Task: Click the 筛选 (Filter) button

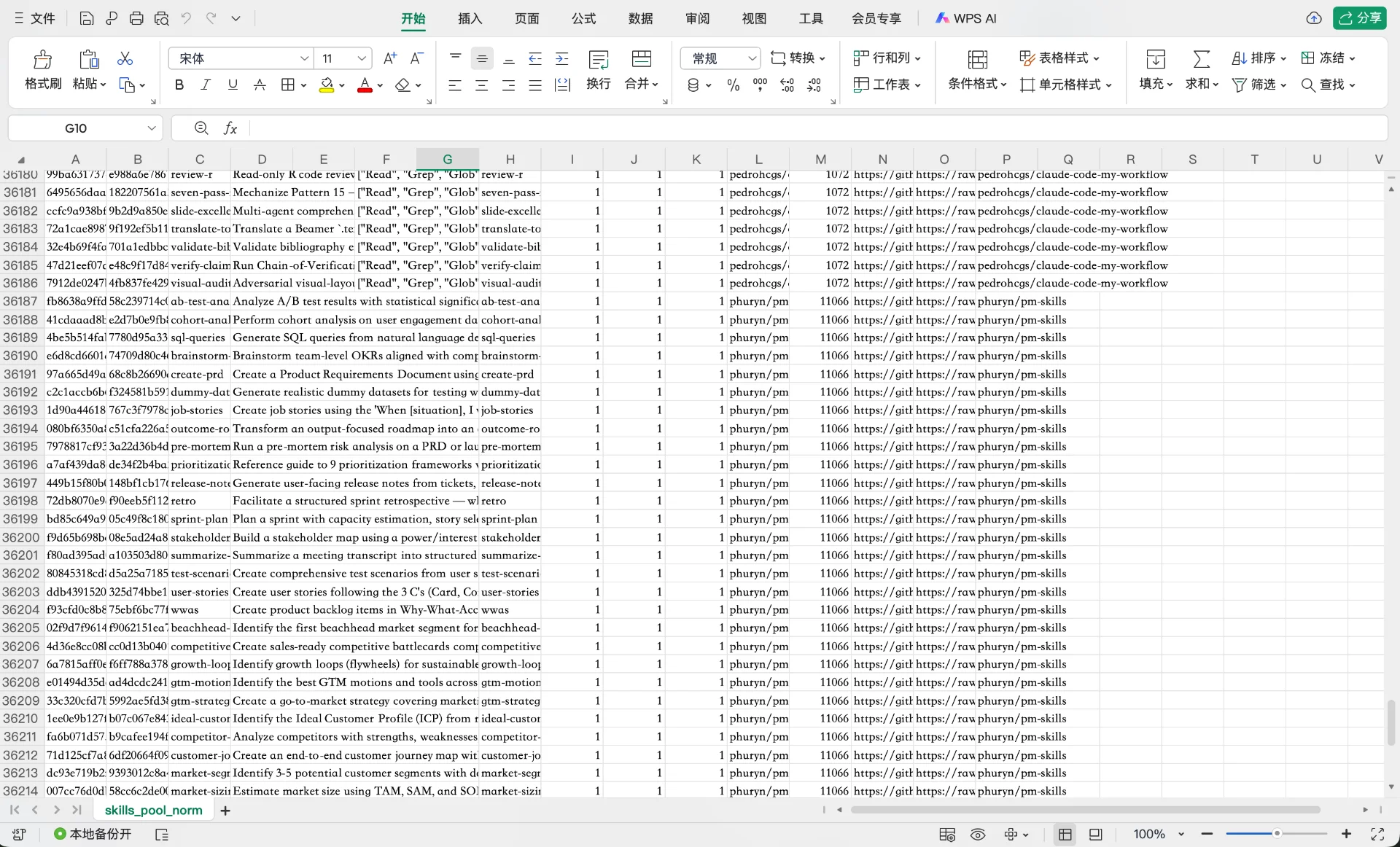Action: [1259, 85]
